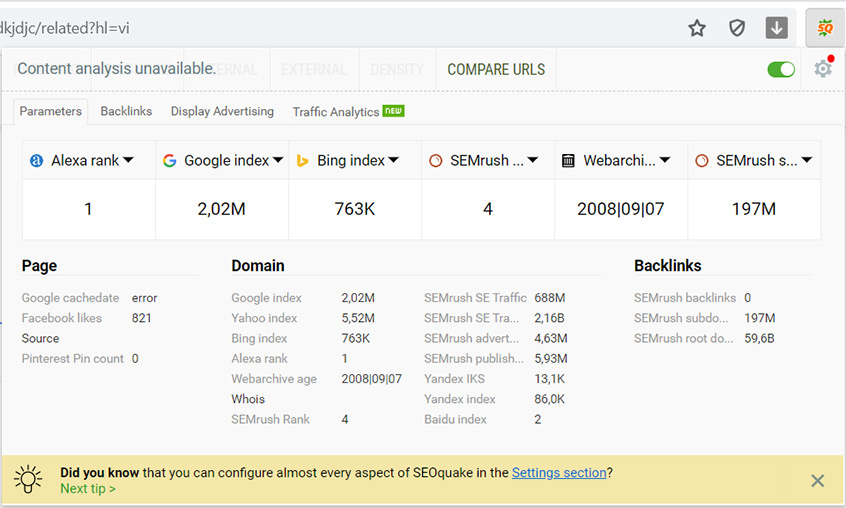
Task: Click the 2008|09|07 Webarchive table cell
Action: point(620,209)
